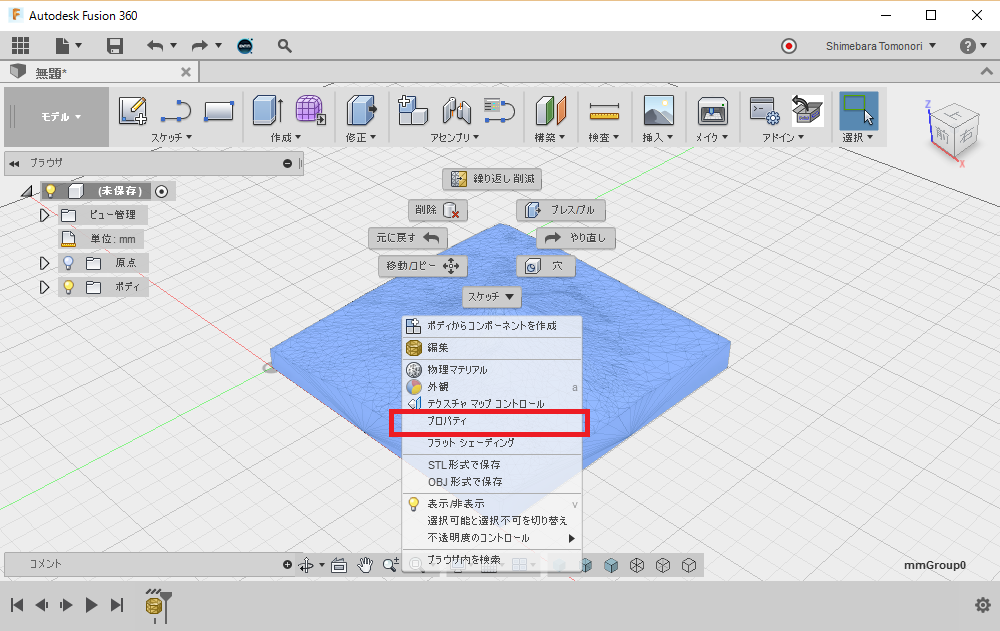Click the 穴 marking menu button
The height and width of the screenshot is (631, 1000).
point(545,266)
